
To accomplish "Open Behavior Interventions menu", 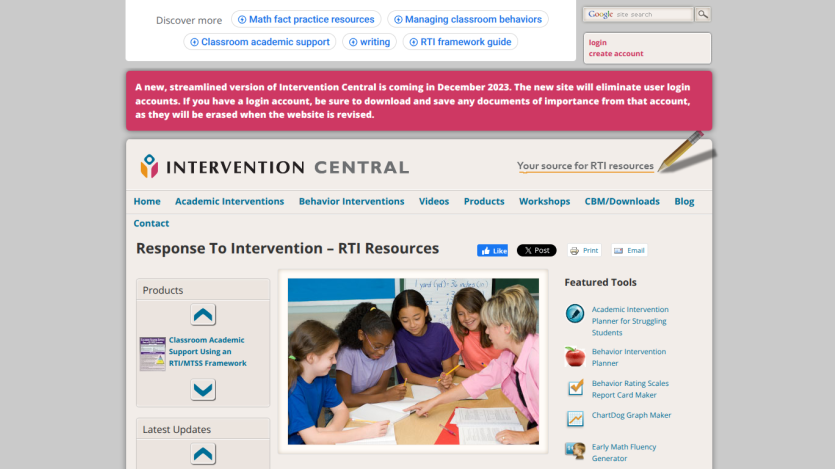I will point(351,201).
